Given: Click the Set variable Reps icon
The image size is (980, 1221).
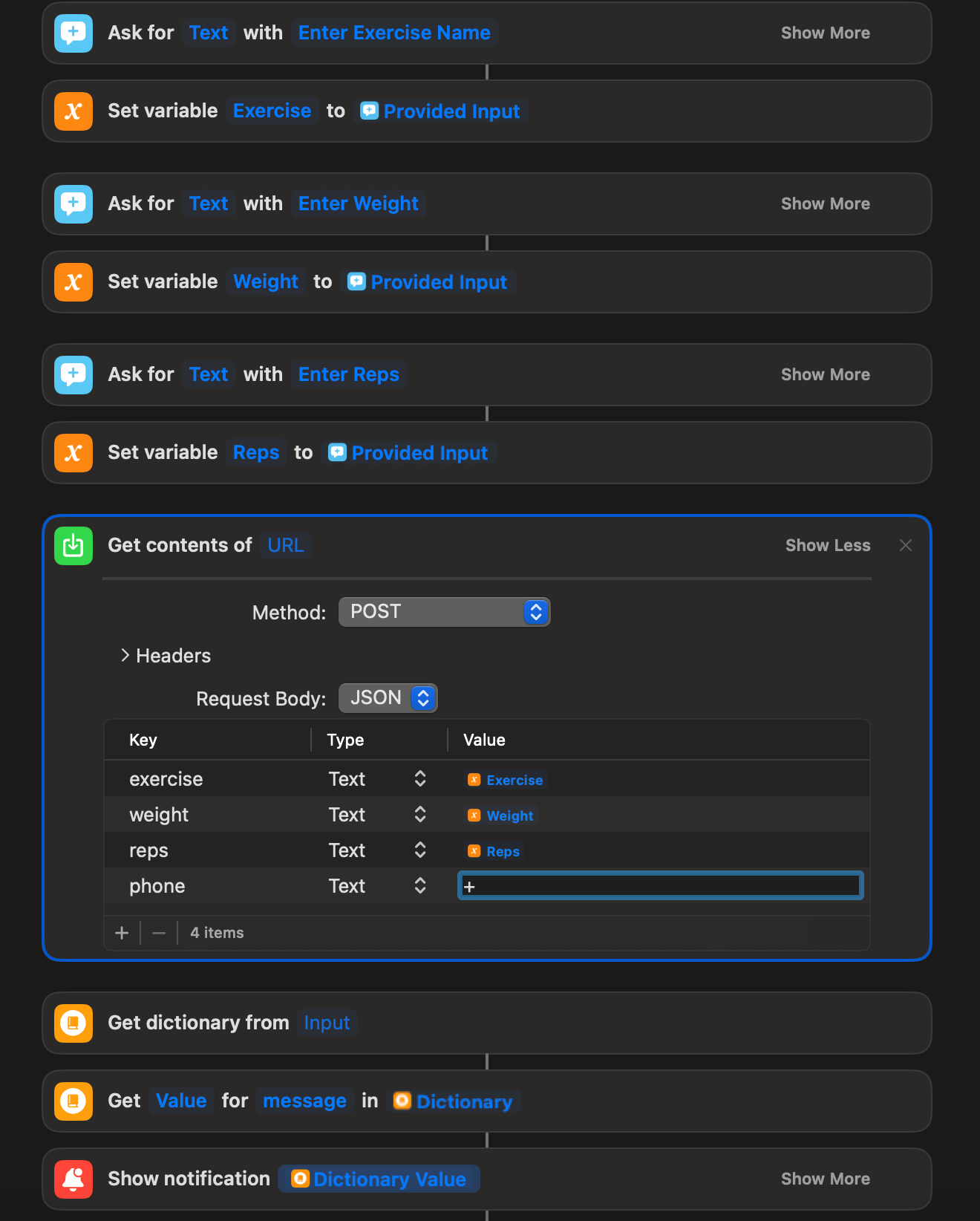Looking at the screenshot, I should coord(73,453).
